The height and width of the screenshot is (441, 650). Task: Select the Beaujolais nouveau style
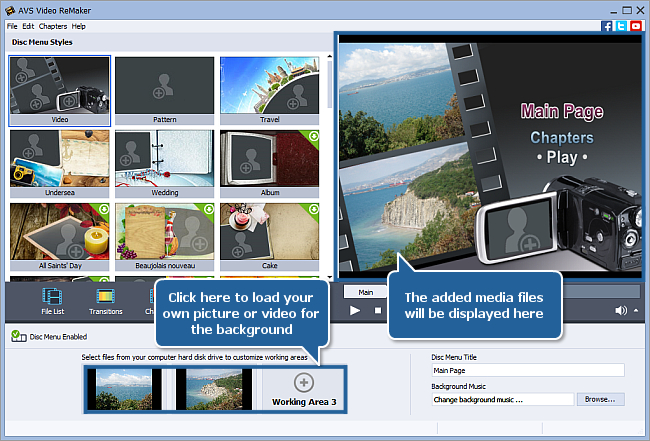(165, 236)
